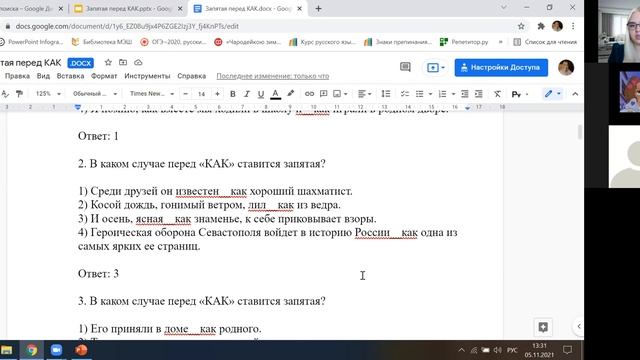Viewport: 640px width, 360px height.
Task: Open the highlight color marker tool
Action: click(290, 94)
